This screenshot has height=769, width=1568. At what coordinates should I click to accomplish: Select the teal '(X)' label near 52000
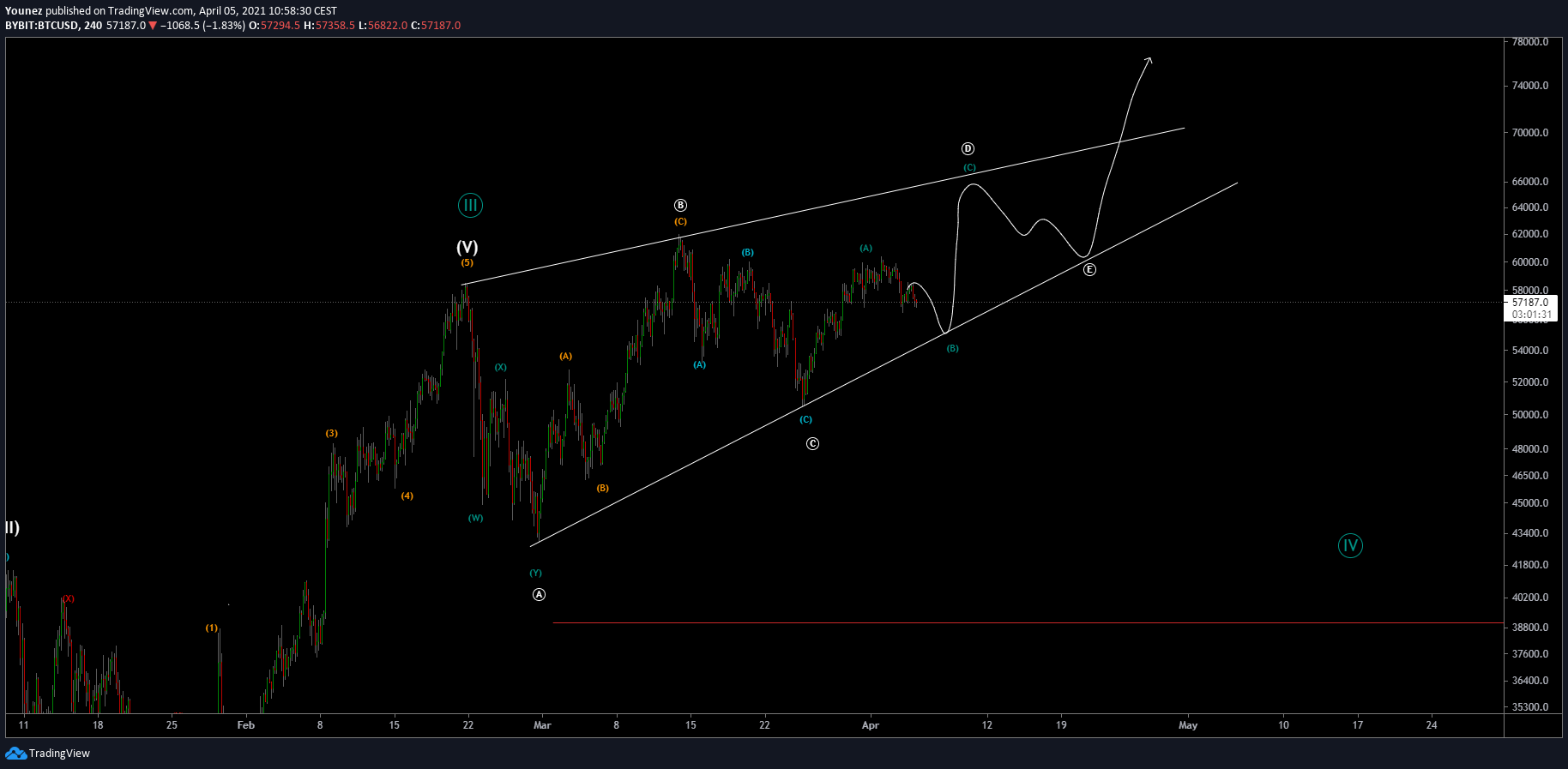point(500,367)
